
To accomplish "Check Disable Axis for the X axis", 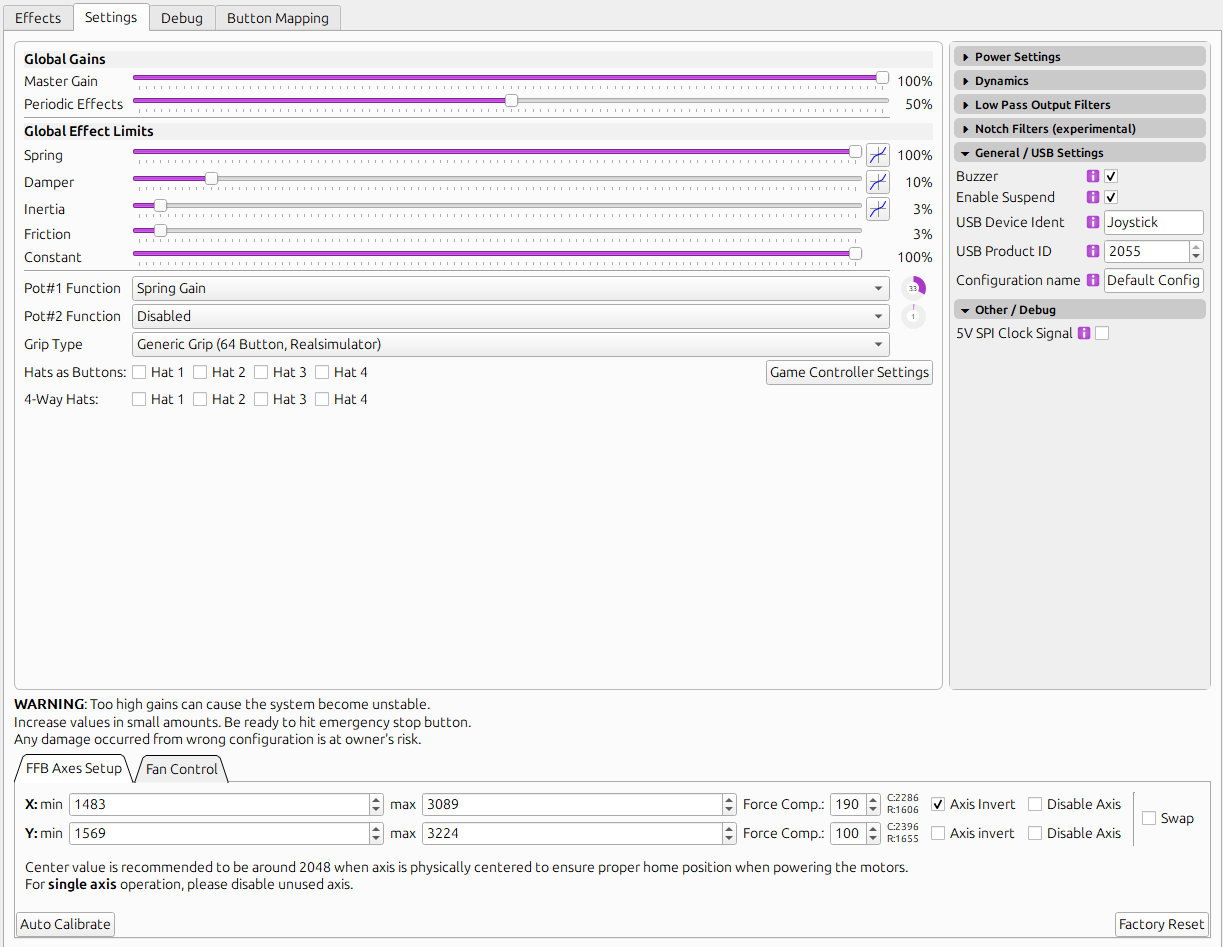I will pyautogui.click(x=1035, y=804).
